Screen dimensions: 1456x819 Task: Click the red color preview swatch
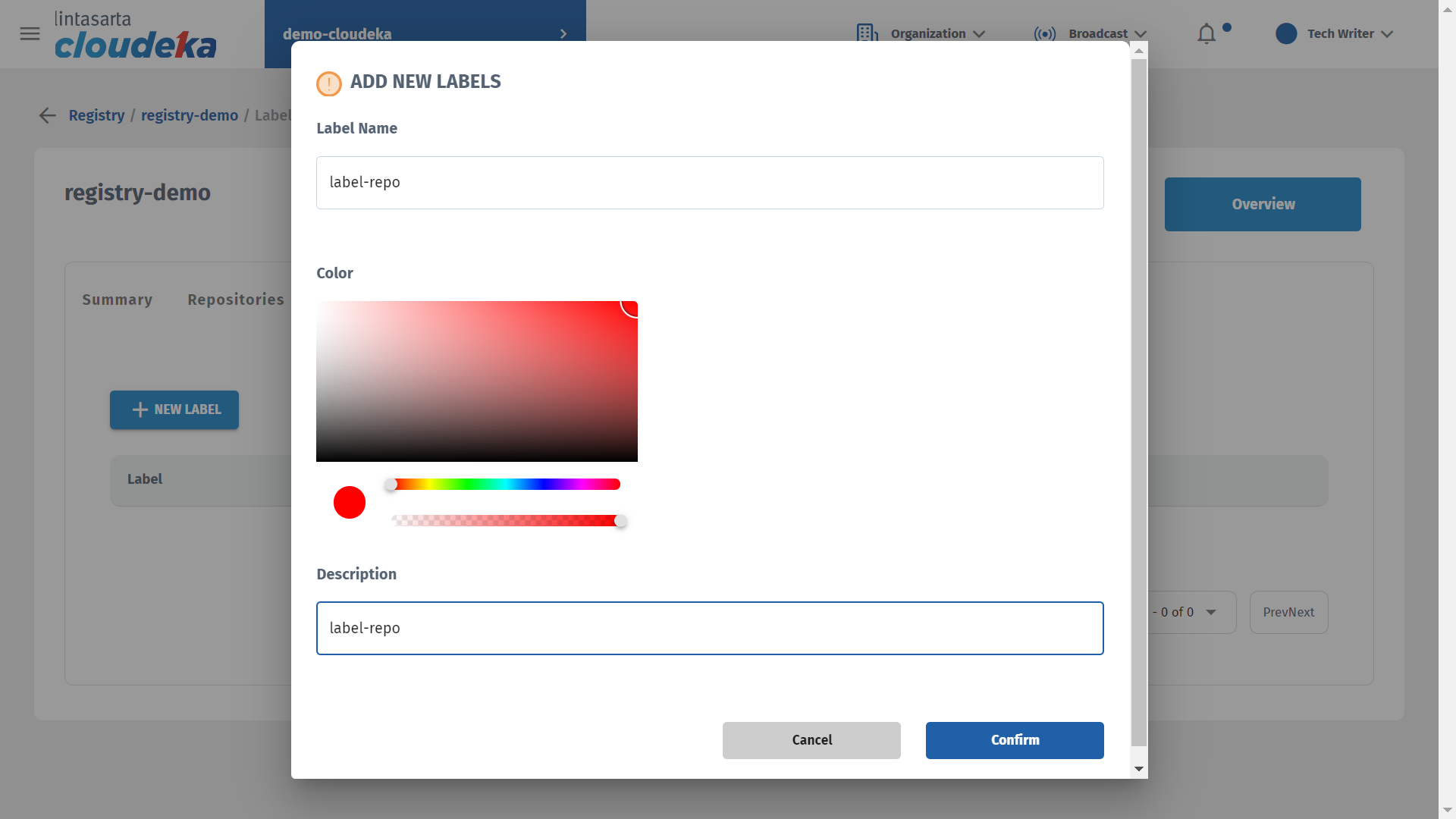tap(350, 503)
